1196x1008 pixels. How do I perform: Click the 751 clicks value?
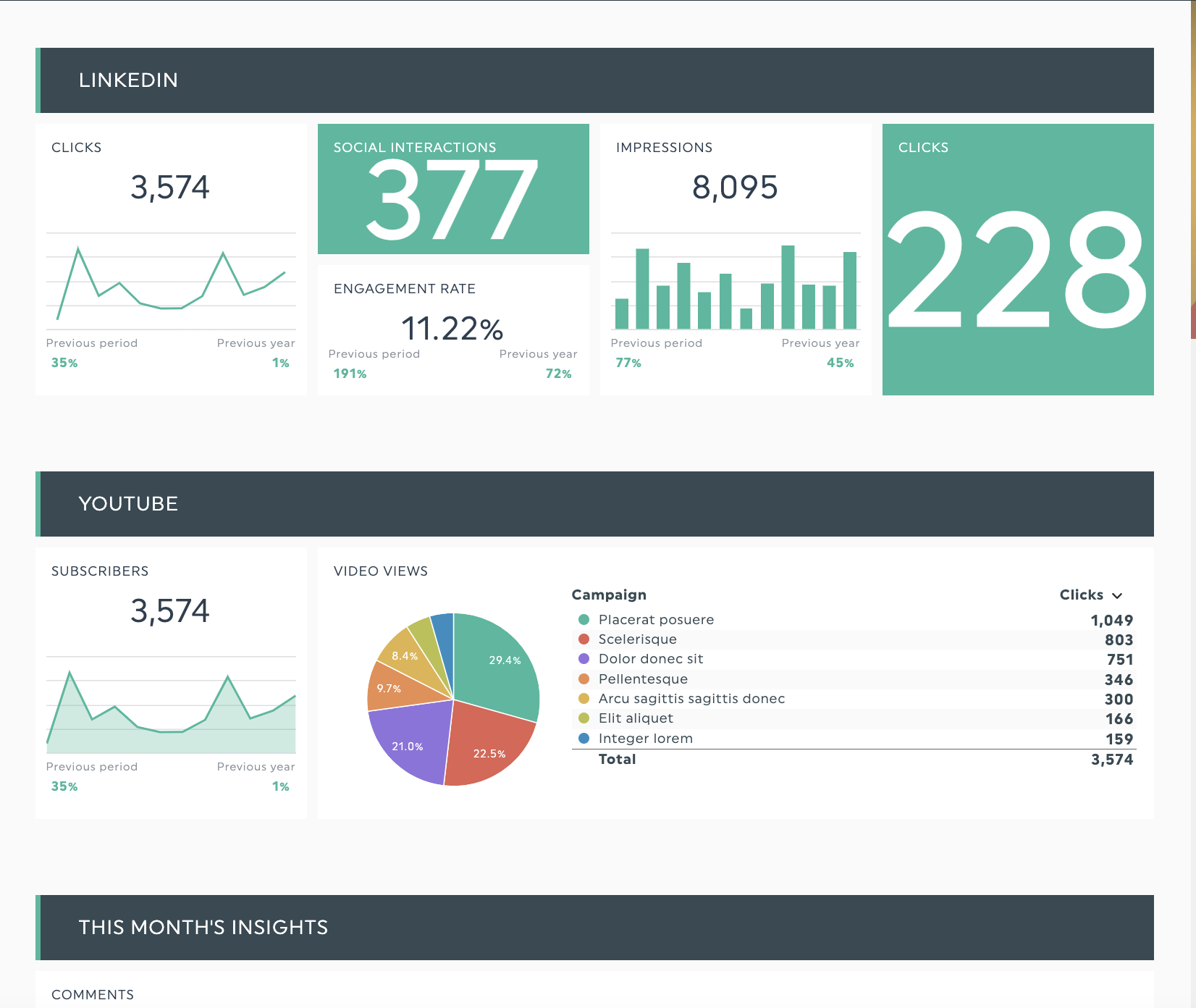click(x=1120, y=660)
